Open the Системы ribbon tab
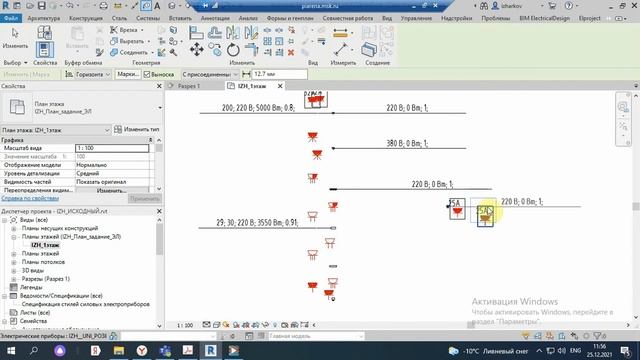Screen dimensions: 640x360 [x=148, y=18]
